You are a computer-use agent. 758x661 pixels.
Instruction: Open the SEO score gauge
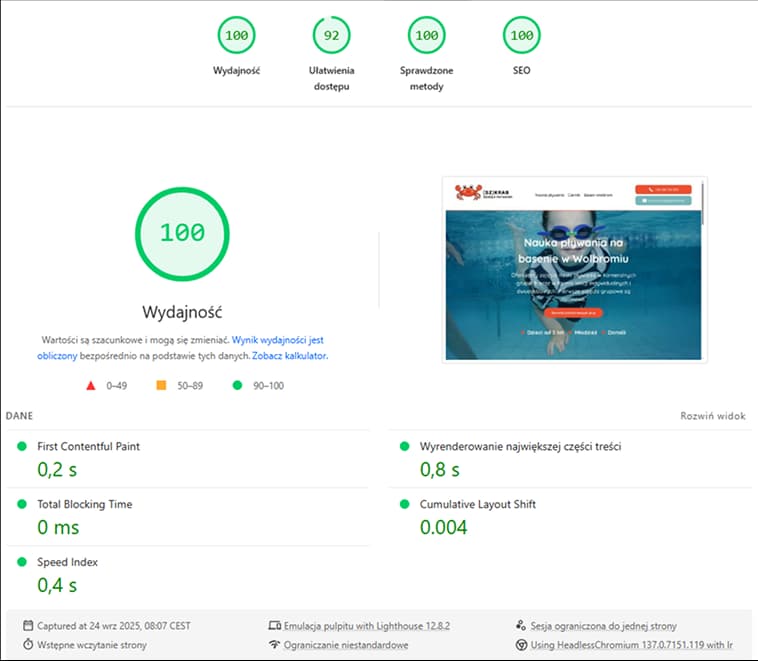521,37
